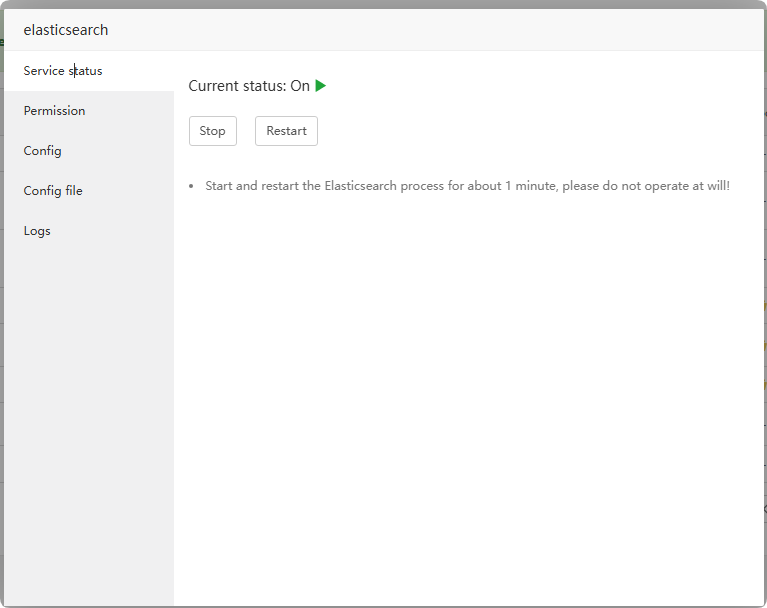This screenshot has width=767, height=608.
Task: Click the bullet point before the notice
Action: (191, 187)
